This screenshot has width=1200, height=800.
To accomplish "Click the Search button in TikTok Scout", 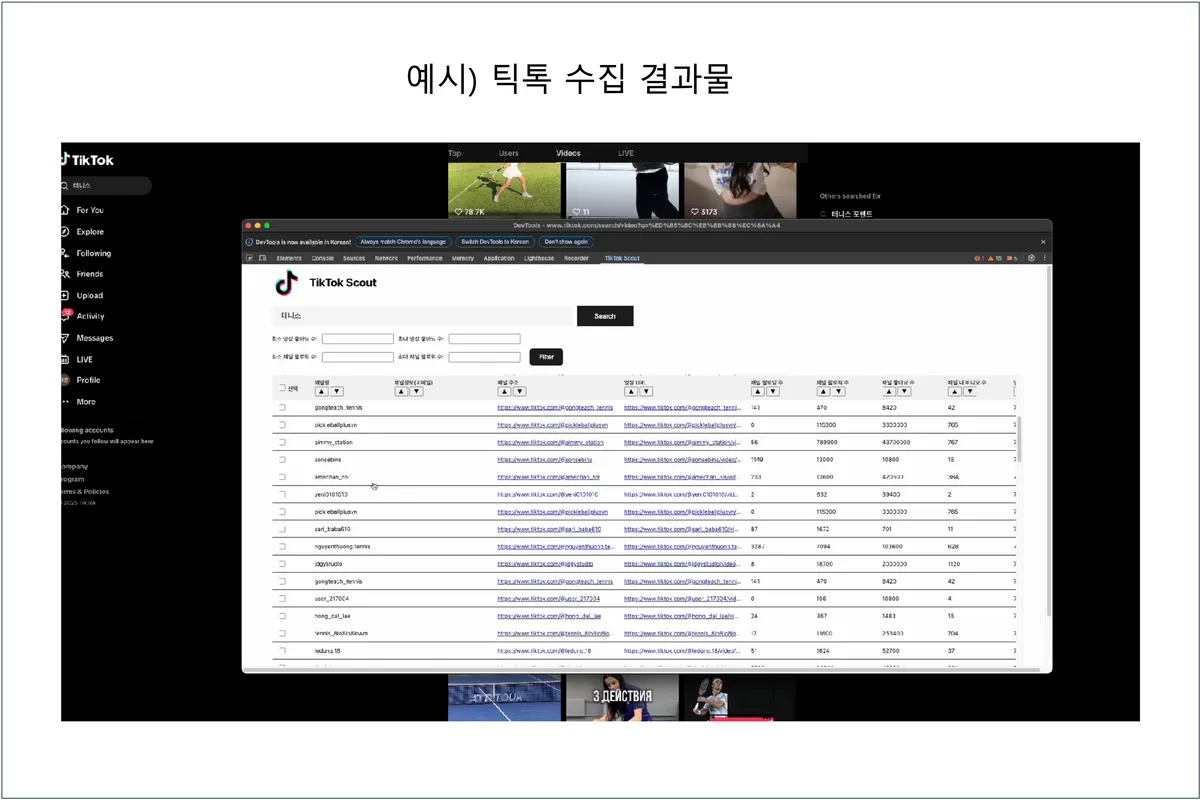I will (605, 316).
